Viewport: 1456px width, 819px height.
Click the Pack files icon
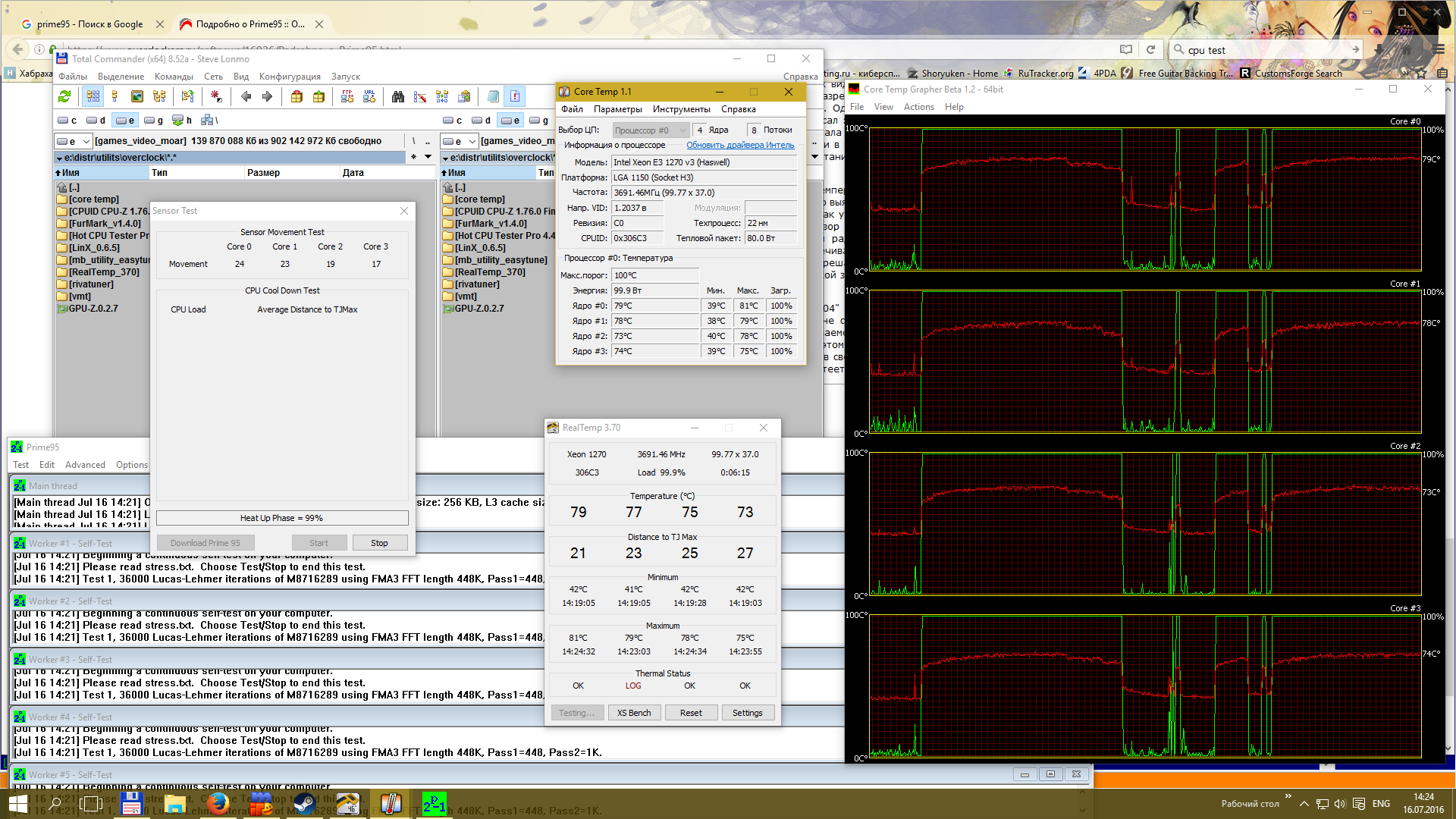coord(297,96)
